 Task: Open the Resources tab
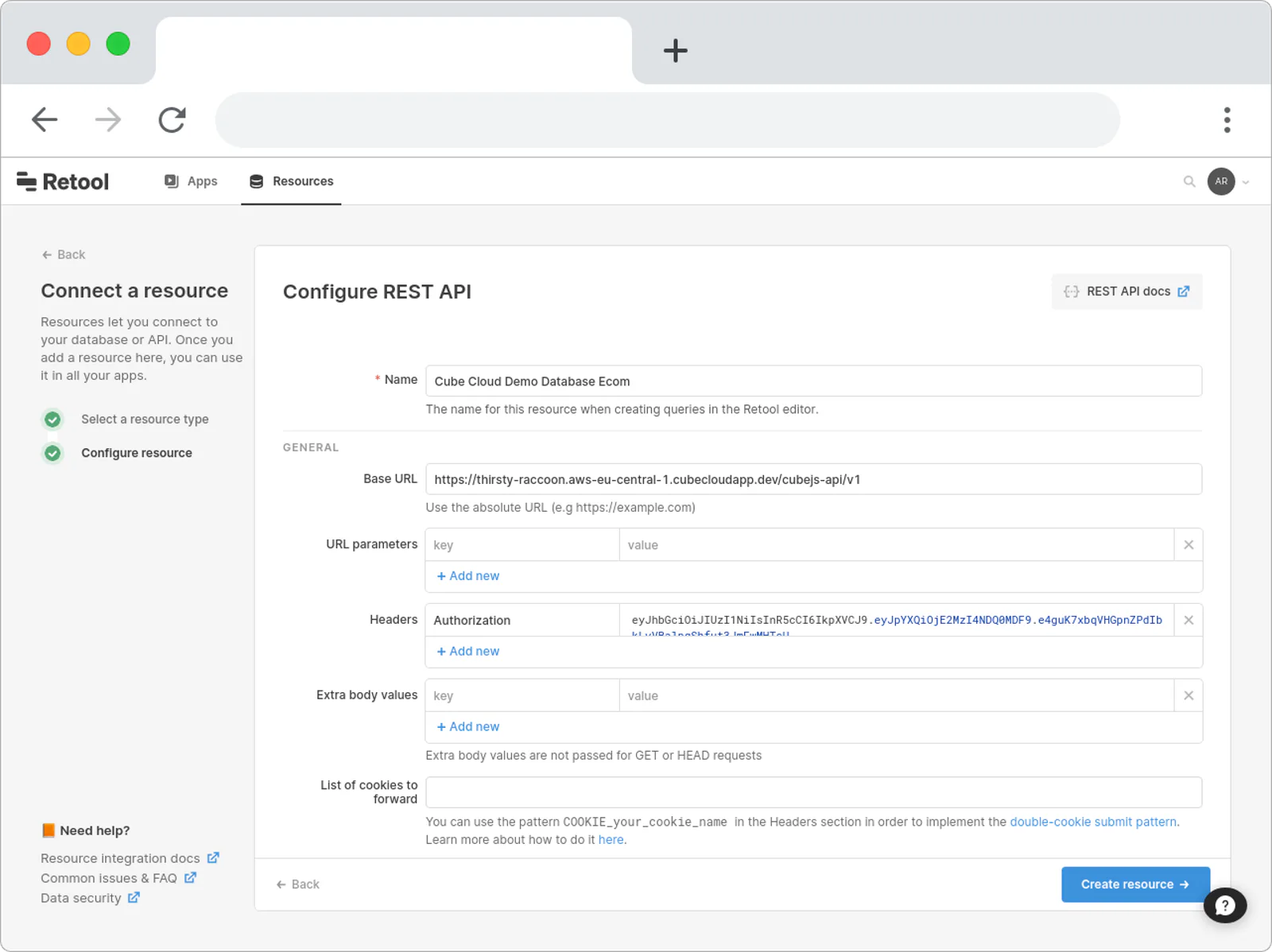(291, 181)
